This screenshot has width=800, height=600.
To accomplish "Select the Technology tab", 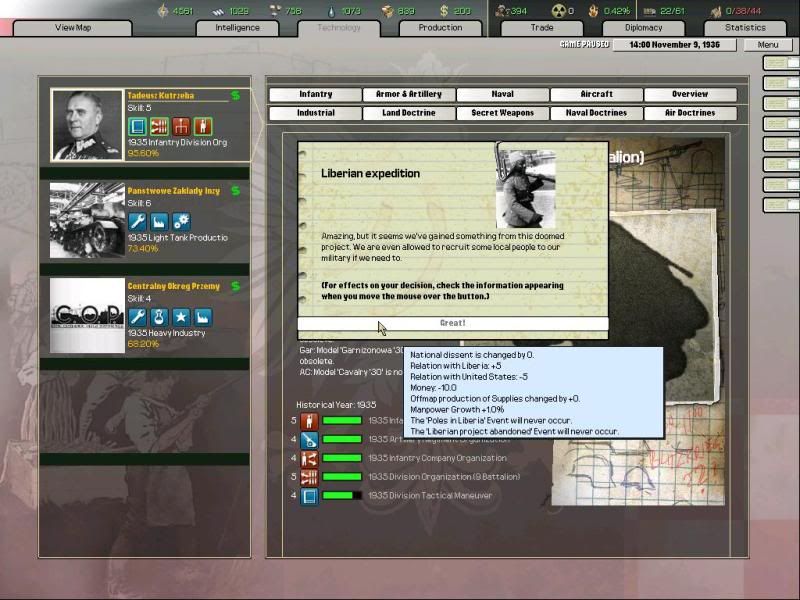I will tap(339, 28).
